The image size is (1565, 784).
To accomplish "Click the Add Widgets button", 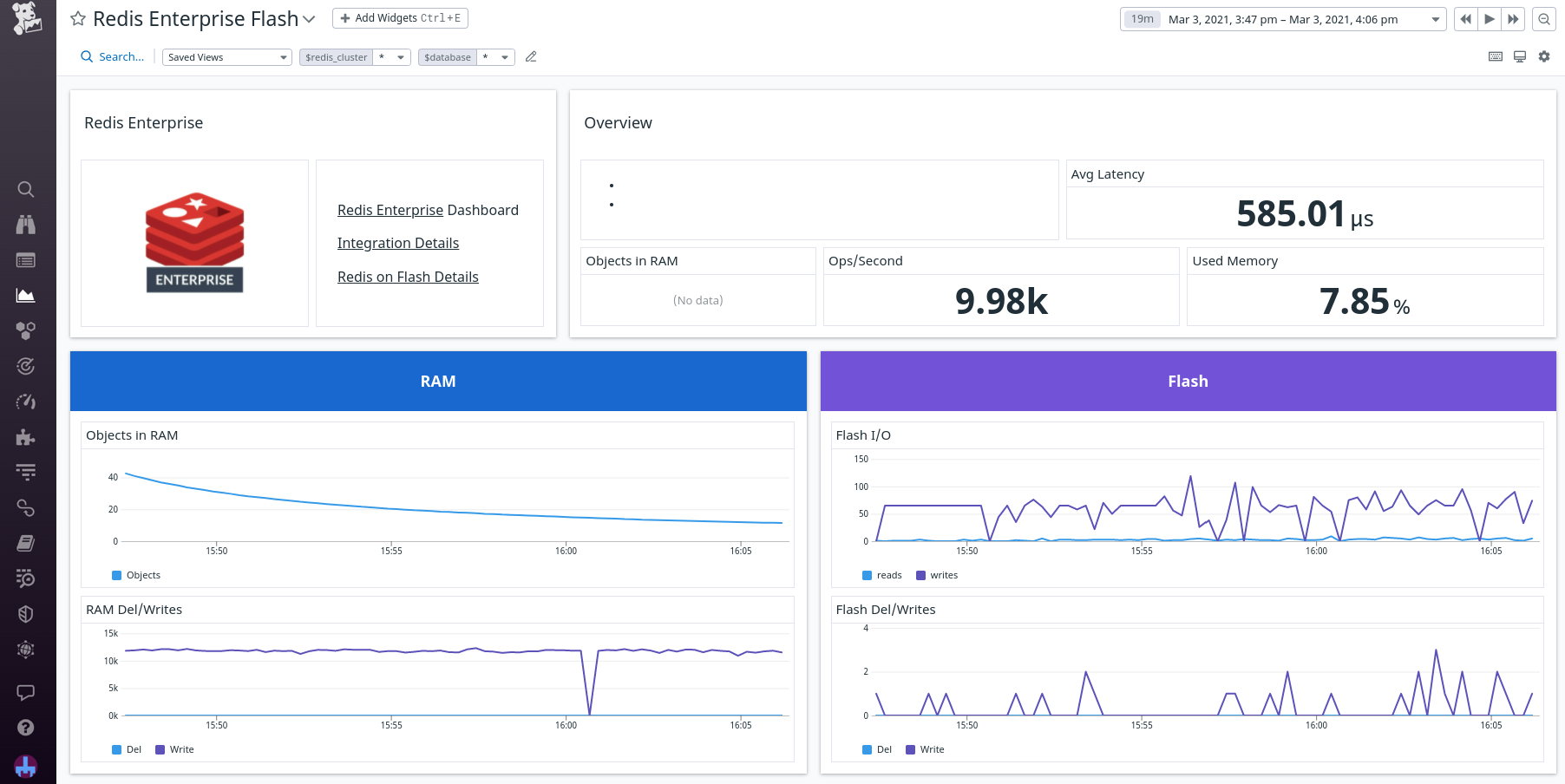I will click(x=400, y=17).
